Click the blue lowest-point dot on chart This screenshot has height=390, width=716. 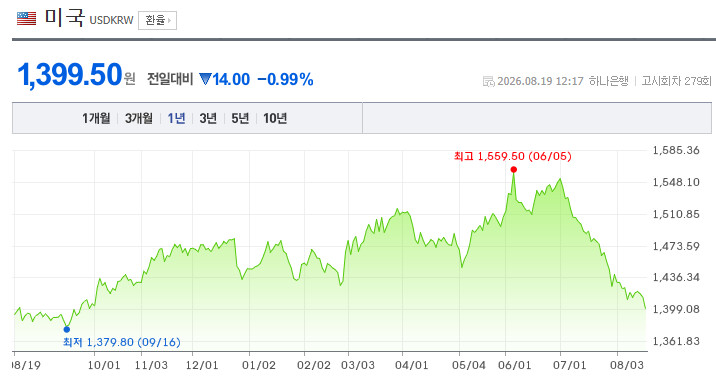pos(67,329)
